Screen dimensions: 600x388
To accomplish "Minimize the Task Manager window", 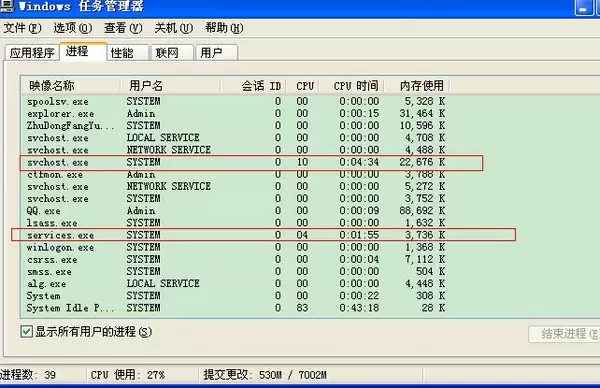I will click(584, 8).
